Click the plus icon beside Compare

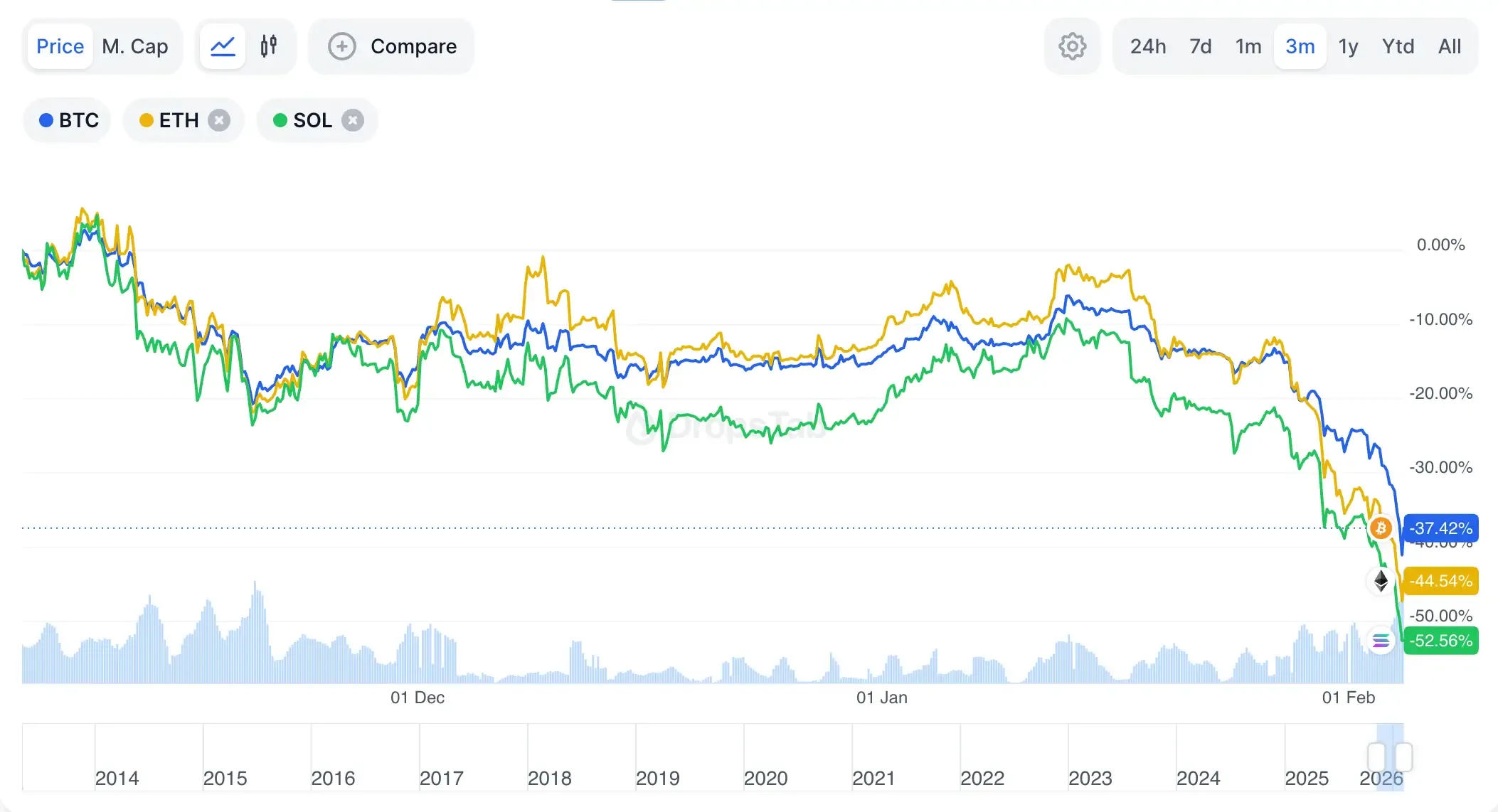point(342,47)
